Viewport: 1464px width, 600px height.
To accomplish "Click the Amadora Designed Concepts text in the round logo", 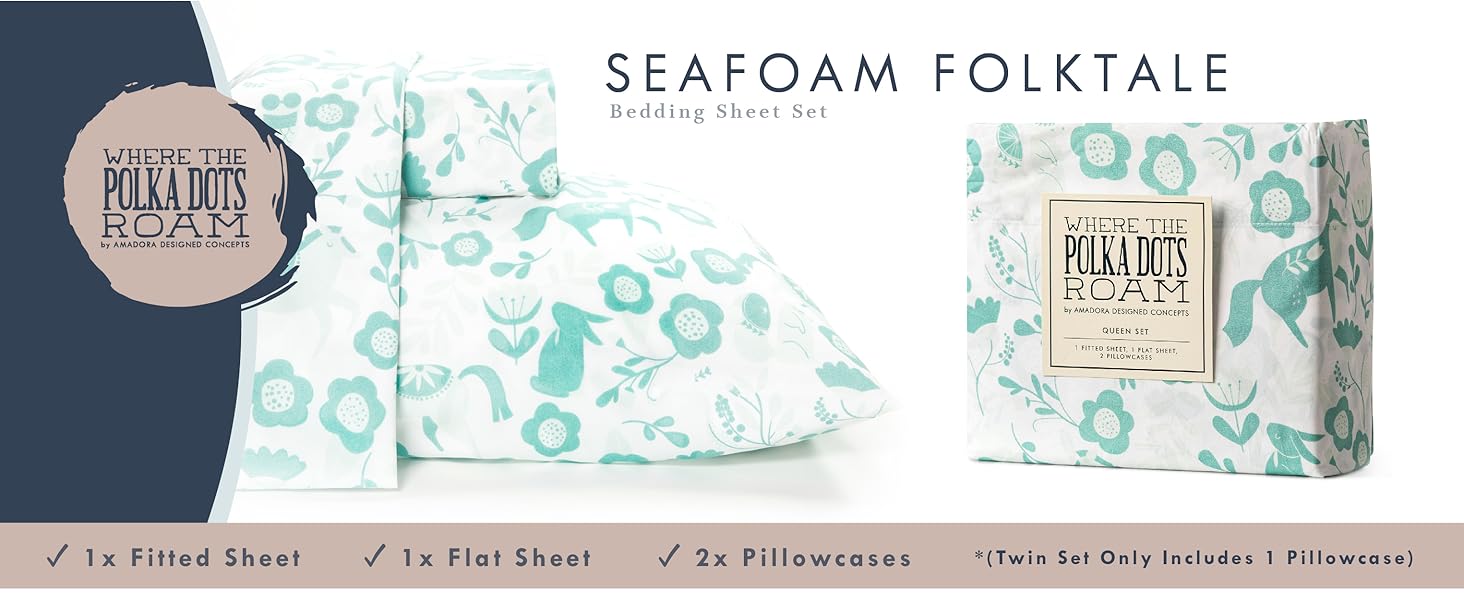I will pyautogui.click(x=175, y=243).
